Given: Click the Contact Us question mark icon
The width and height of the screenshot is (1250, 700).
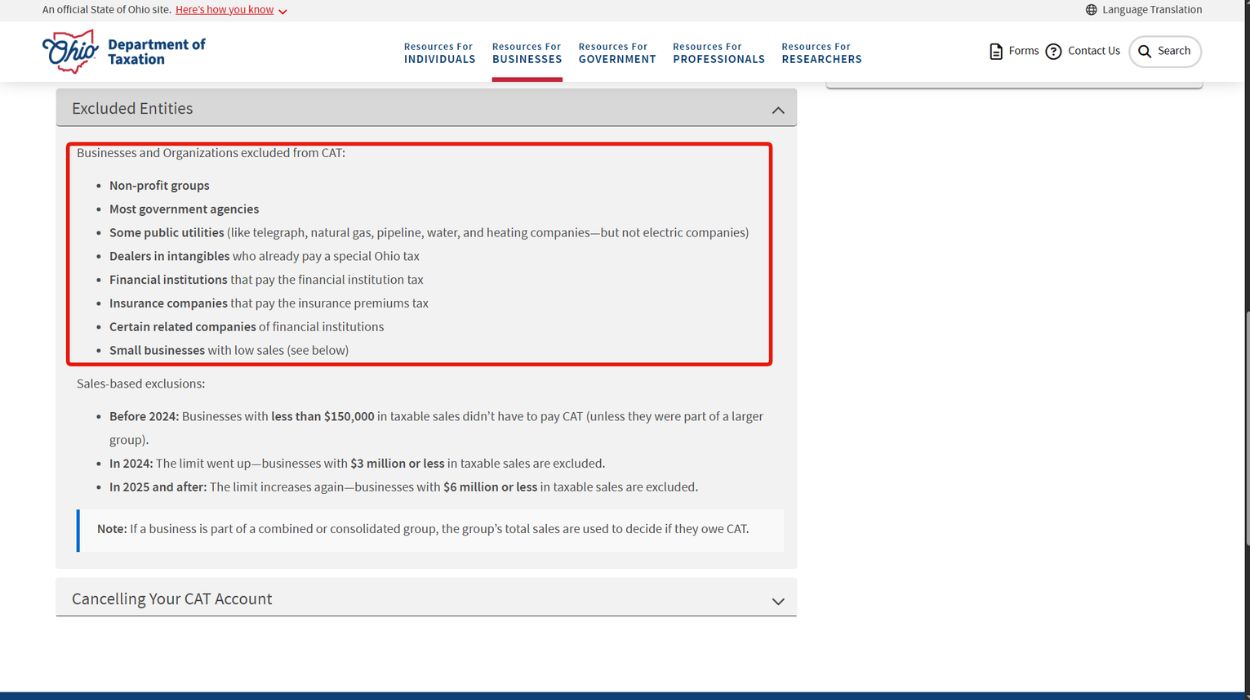Looking at the screenshot, I should [1053, 51].
